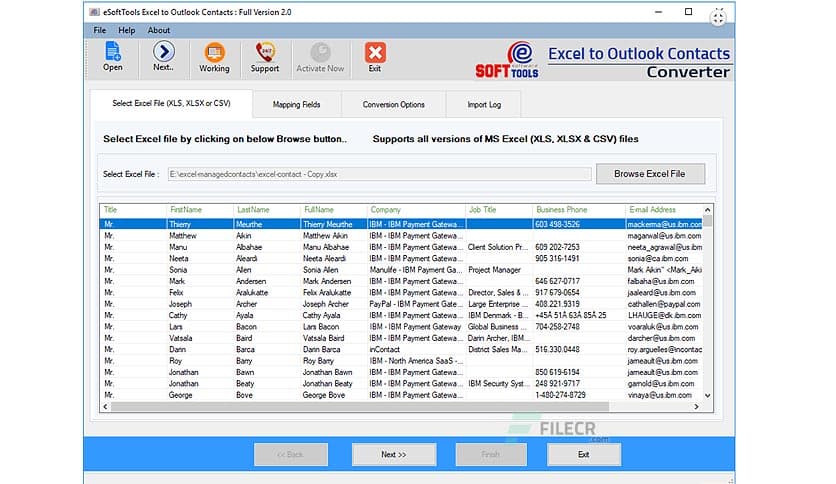Viewport: 836px width, 484px height.
Task: Click the eSoftTools title bar app icon
Action: [94, 12]
